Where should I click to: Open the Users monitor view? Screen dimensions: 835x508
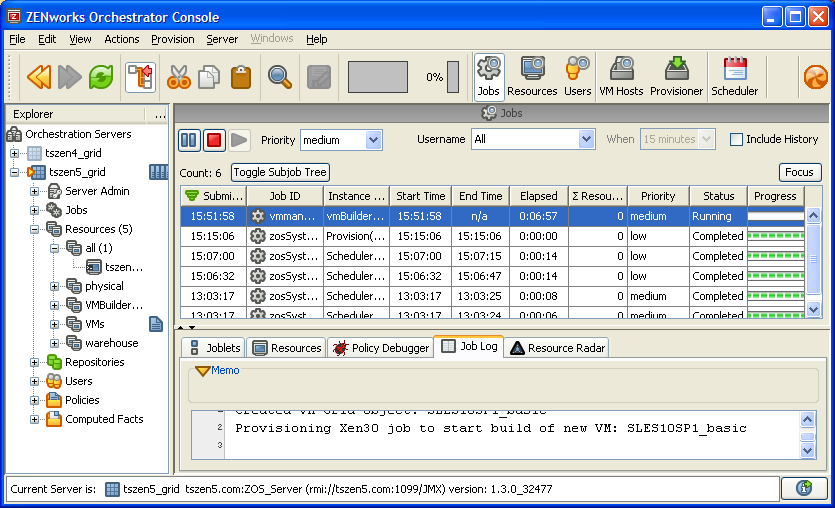tap(577, 77)
